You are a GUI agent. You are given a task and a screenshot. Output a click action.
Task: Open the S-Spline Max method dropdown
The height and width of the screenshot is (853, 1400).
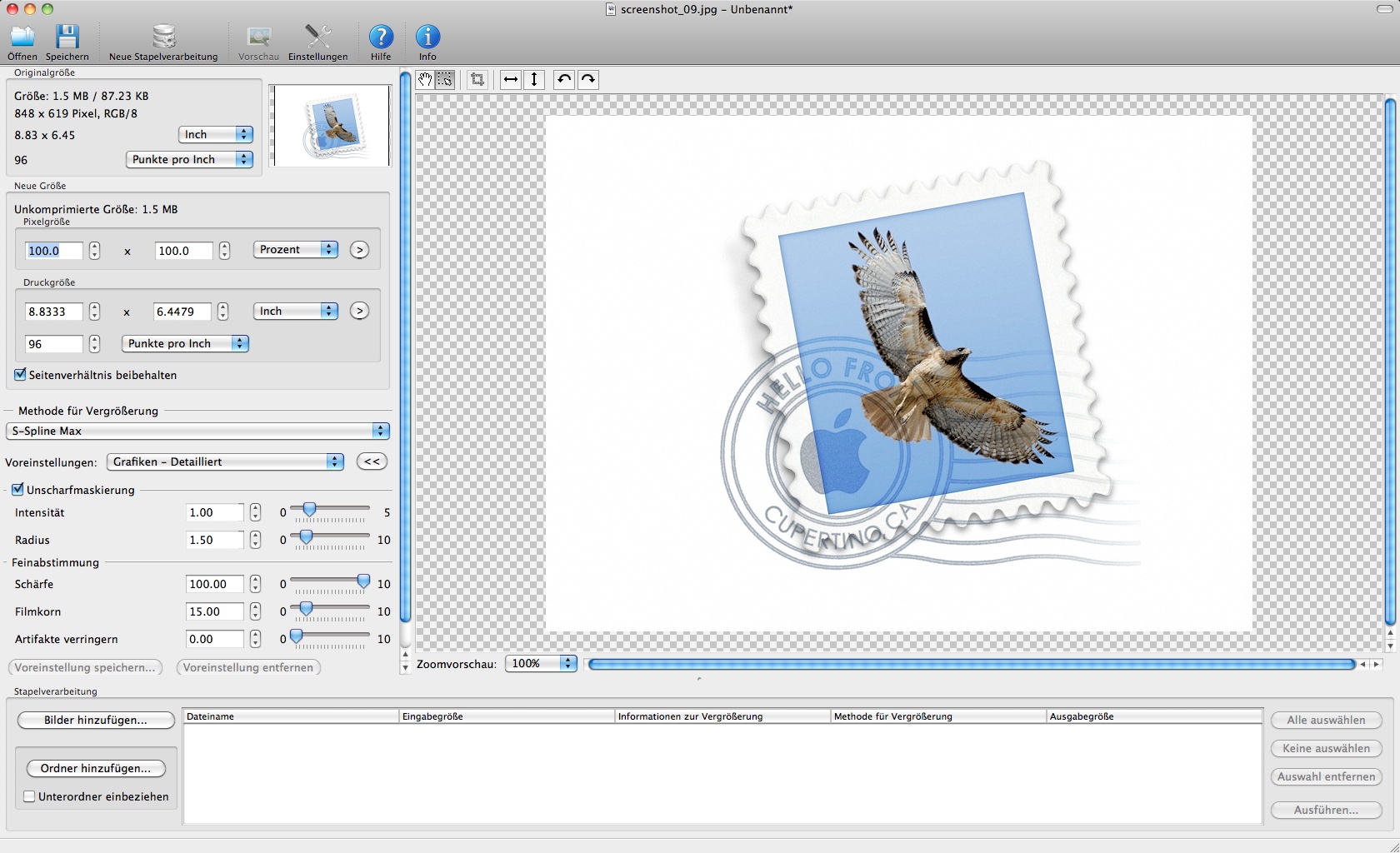pos(197,431)
